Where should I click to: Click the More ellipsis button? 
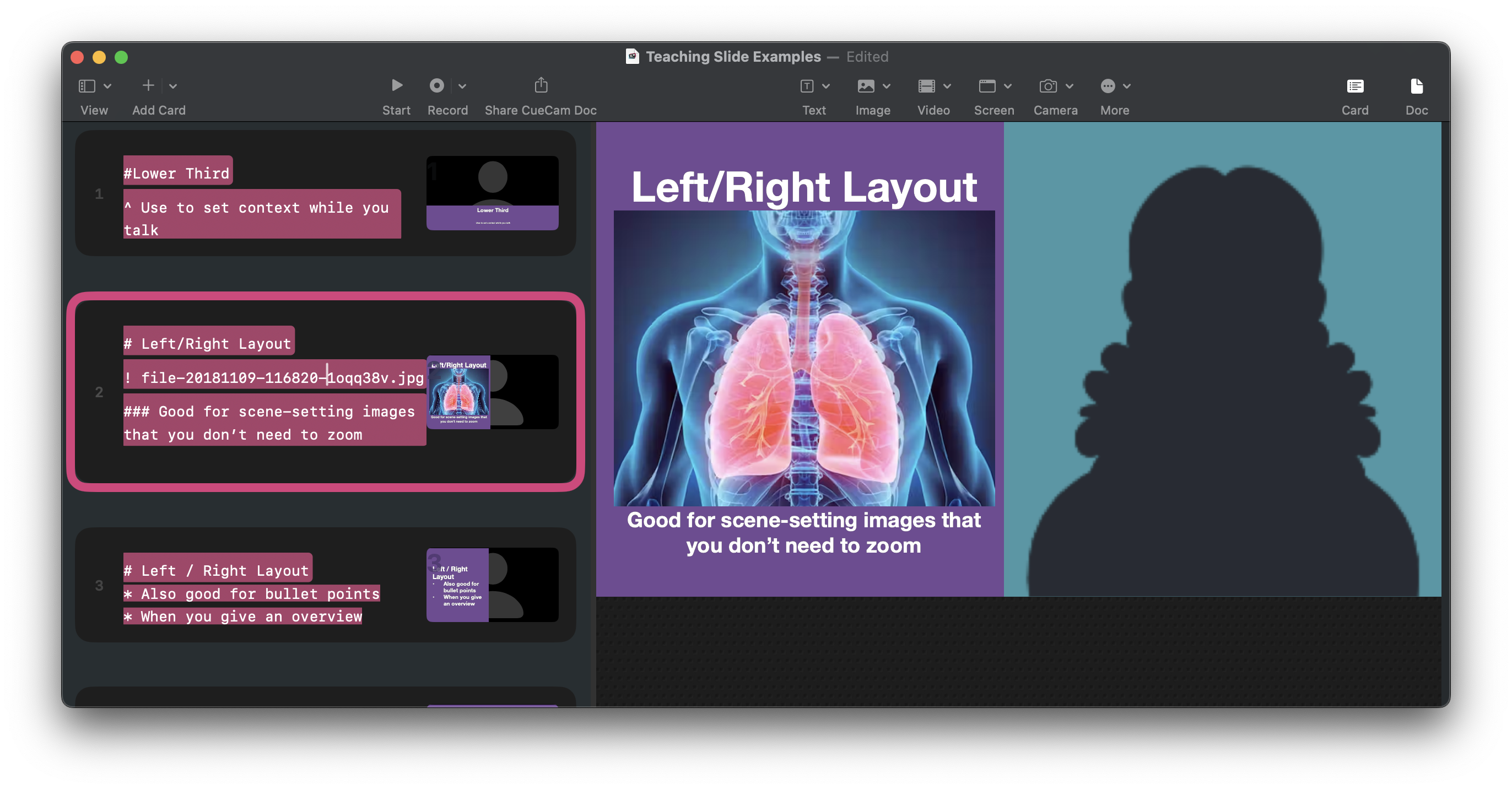pos(1108,87)
